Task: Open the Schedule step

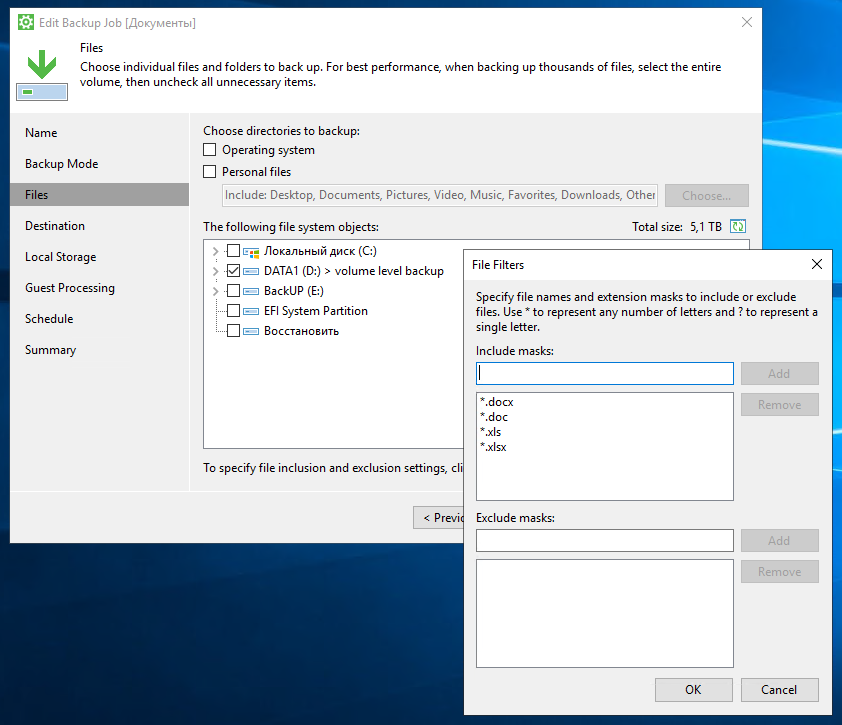Action: [99, 318]
